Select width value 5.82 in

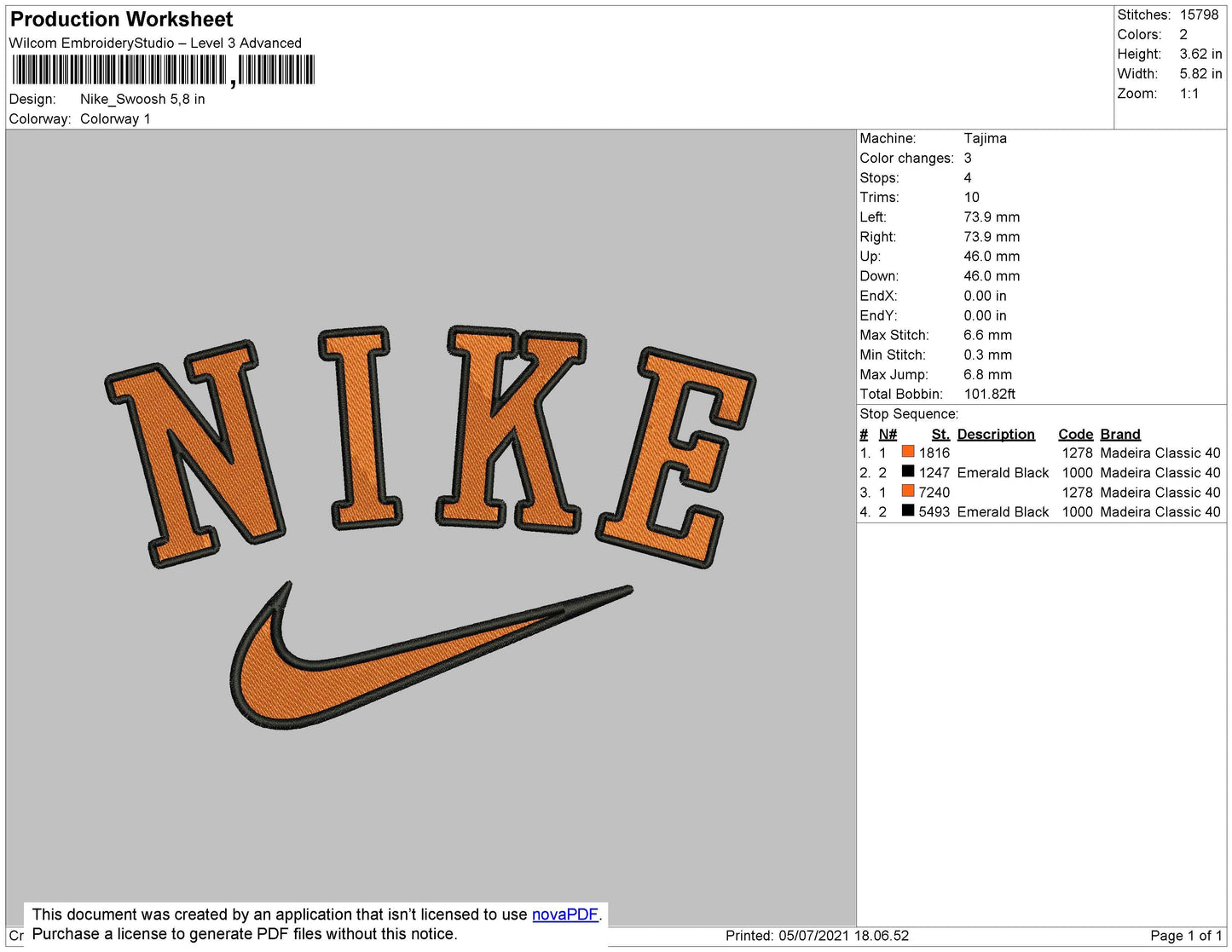(1200, 74)
